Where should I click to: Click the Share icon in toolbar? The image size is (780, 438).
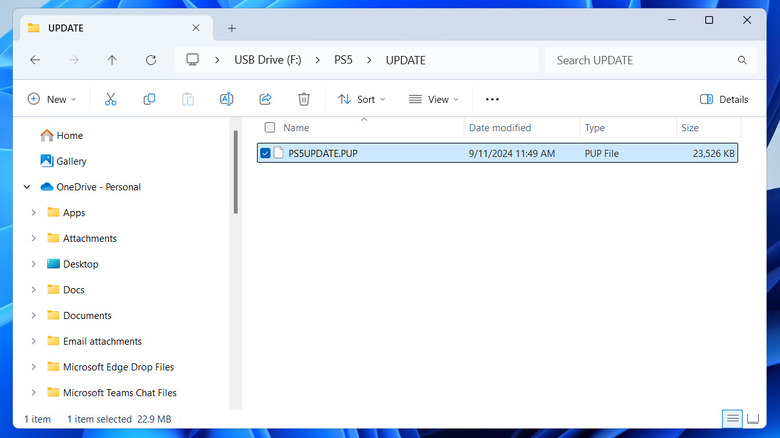point(265,99)
